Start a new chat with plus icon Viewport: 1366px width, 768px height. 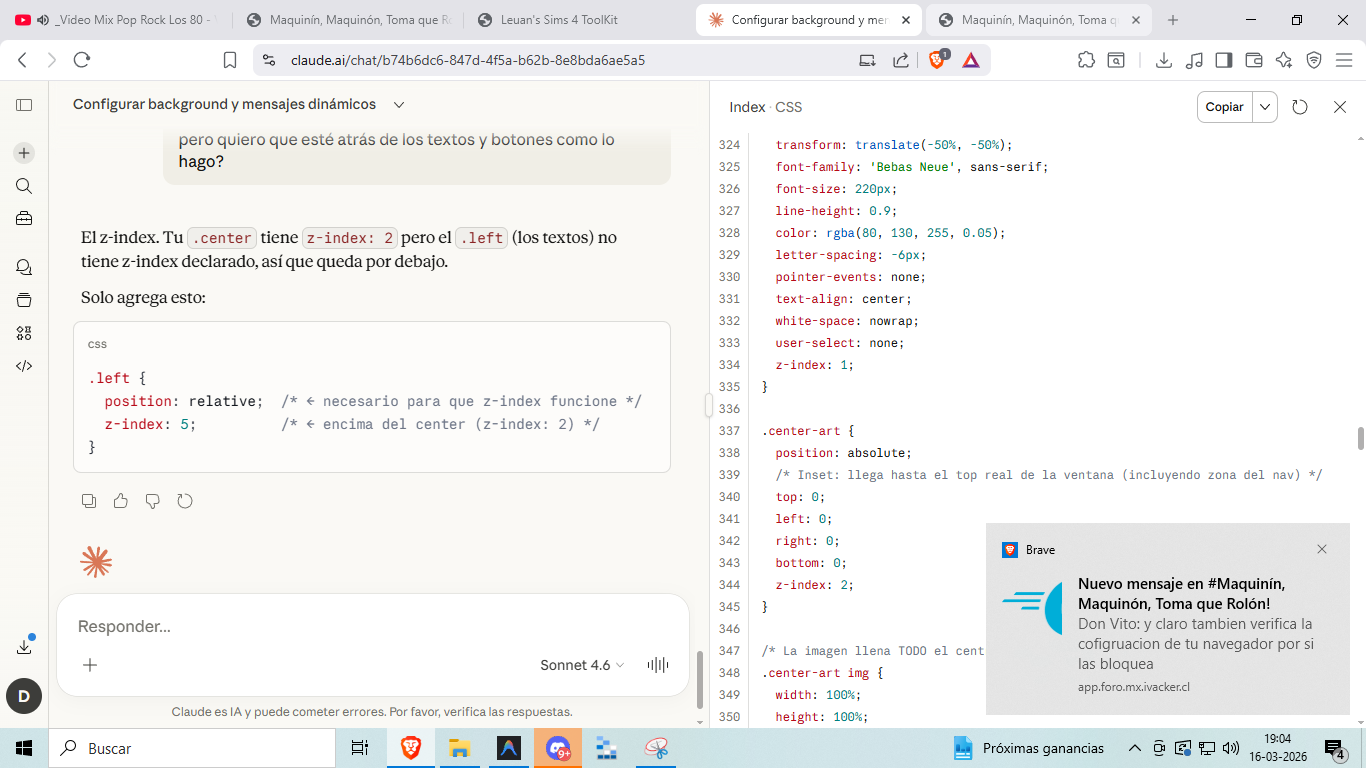[x=24, y=153]
